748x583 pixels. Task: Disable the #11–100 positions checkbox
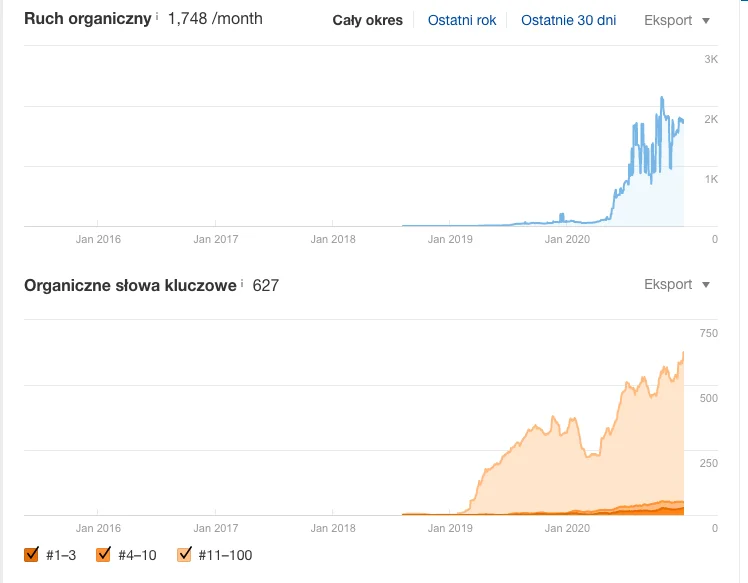pyautogui.click(x=184, y=555)
